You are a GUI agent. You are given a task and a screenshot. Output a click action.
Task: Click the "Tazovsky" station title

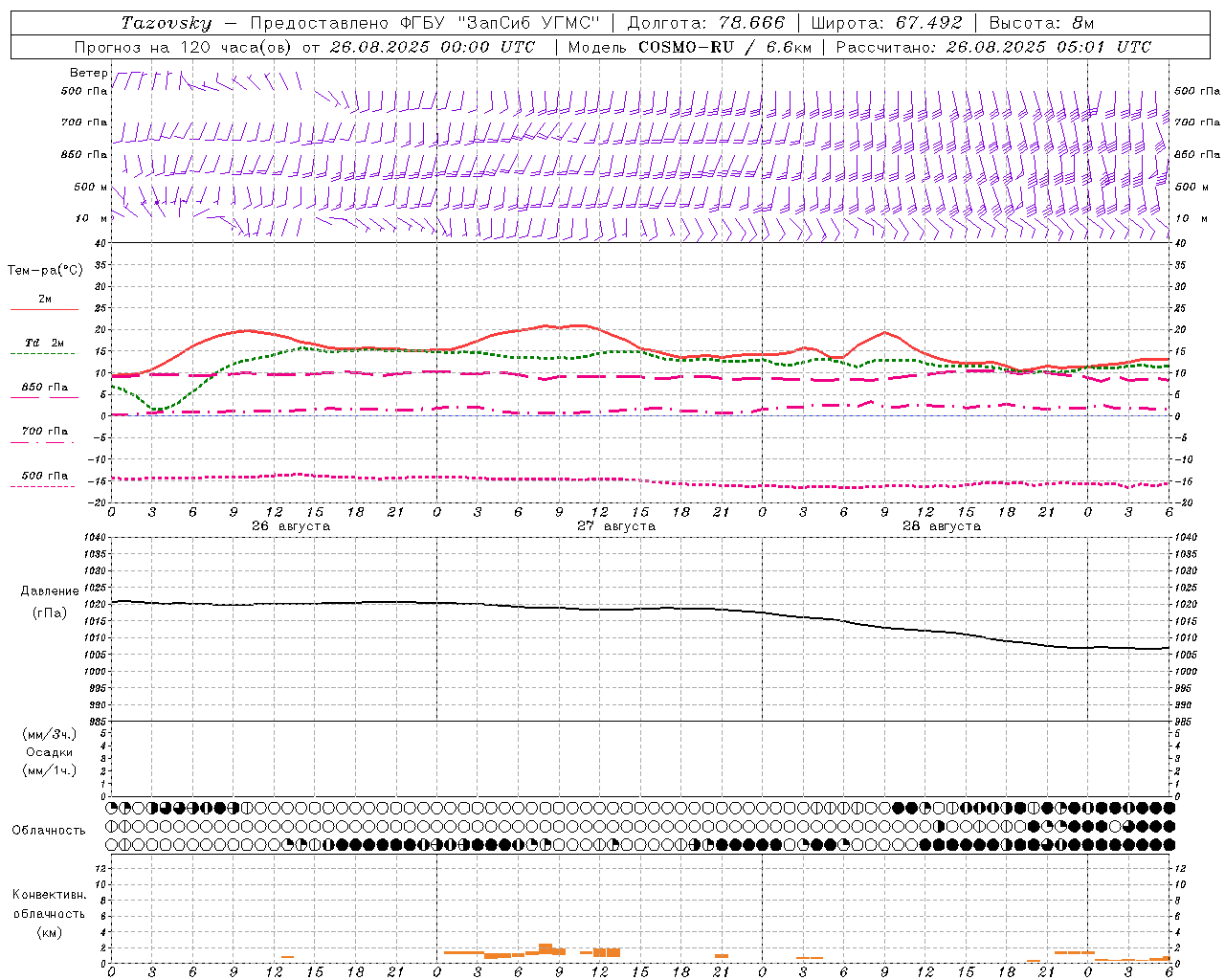tap(166, 23)
